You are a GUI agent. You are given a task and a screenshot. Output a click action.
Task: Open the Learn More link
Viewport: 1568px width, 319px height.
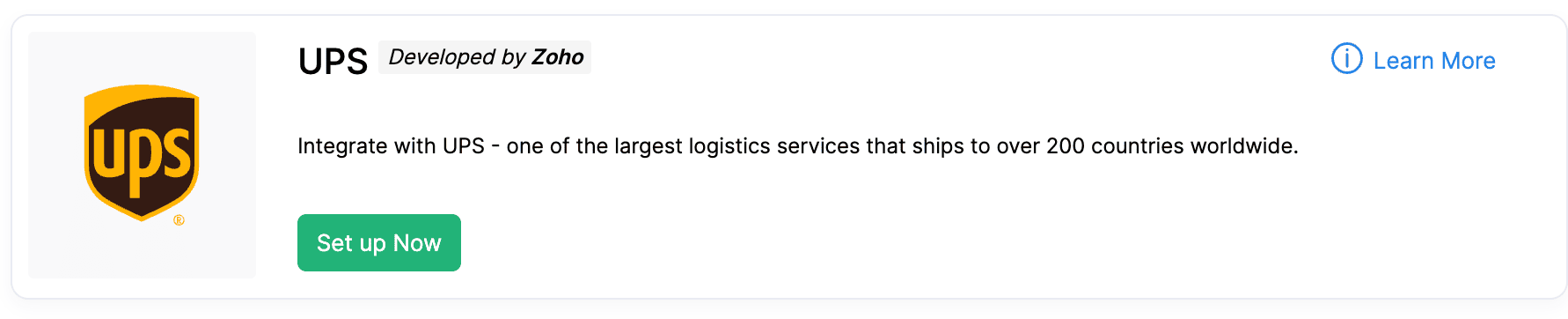[1413, 60]
